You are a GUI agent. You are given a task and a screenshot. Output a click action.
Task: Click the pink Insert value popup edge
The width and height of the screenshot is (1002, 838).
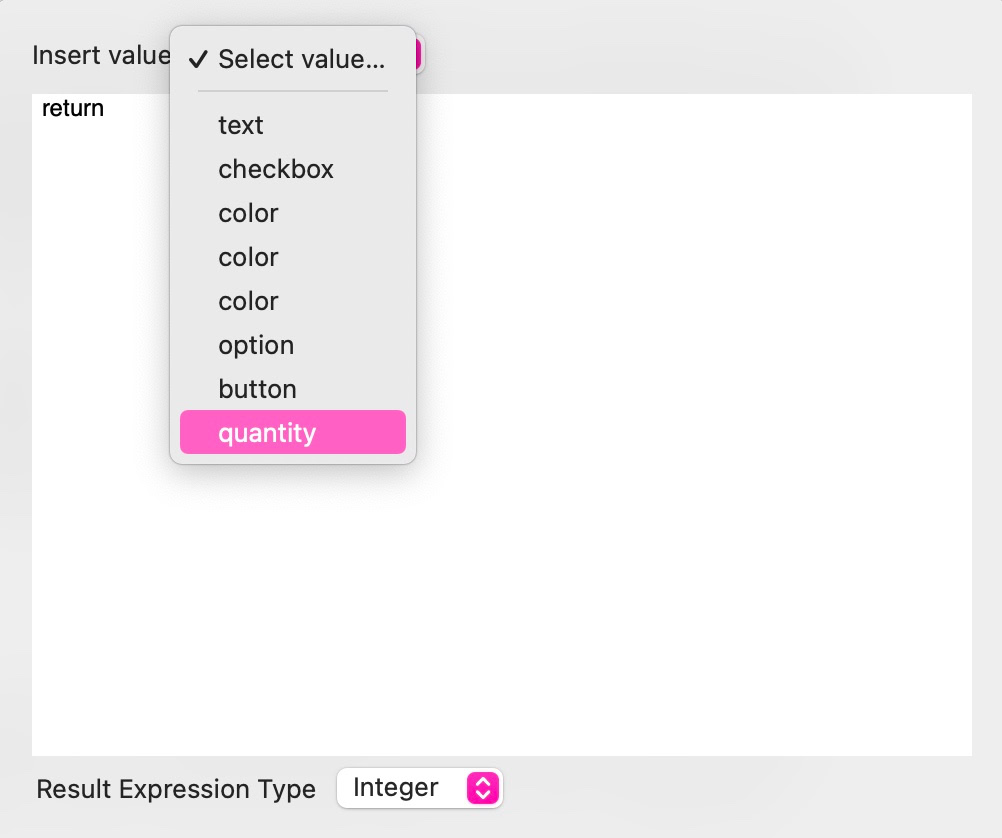(x=421, y=54)
